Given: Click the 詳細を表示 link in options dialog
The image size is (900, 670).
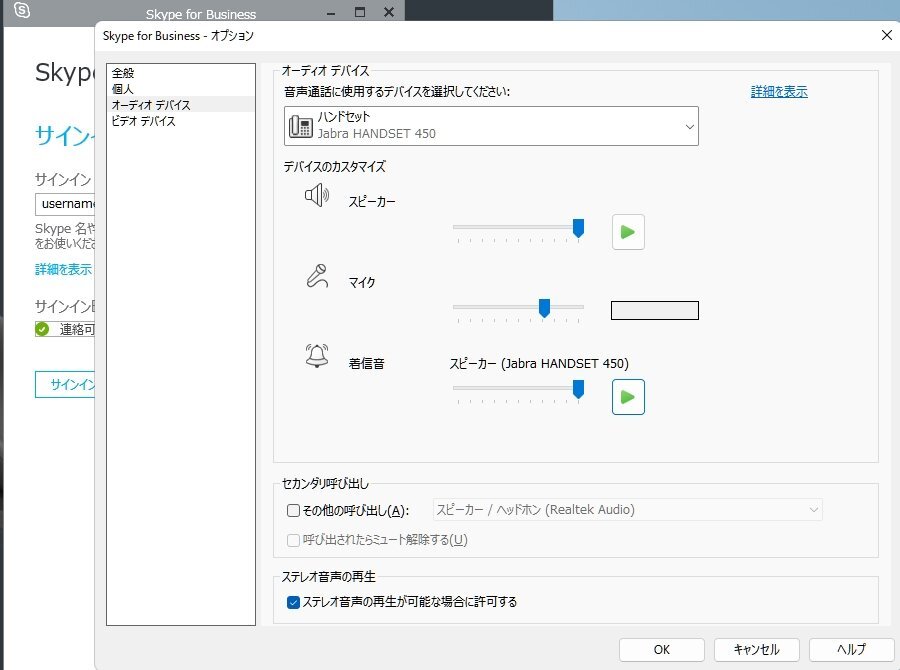Looking at the screenshot, I should pos(779,92).
